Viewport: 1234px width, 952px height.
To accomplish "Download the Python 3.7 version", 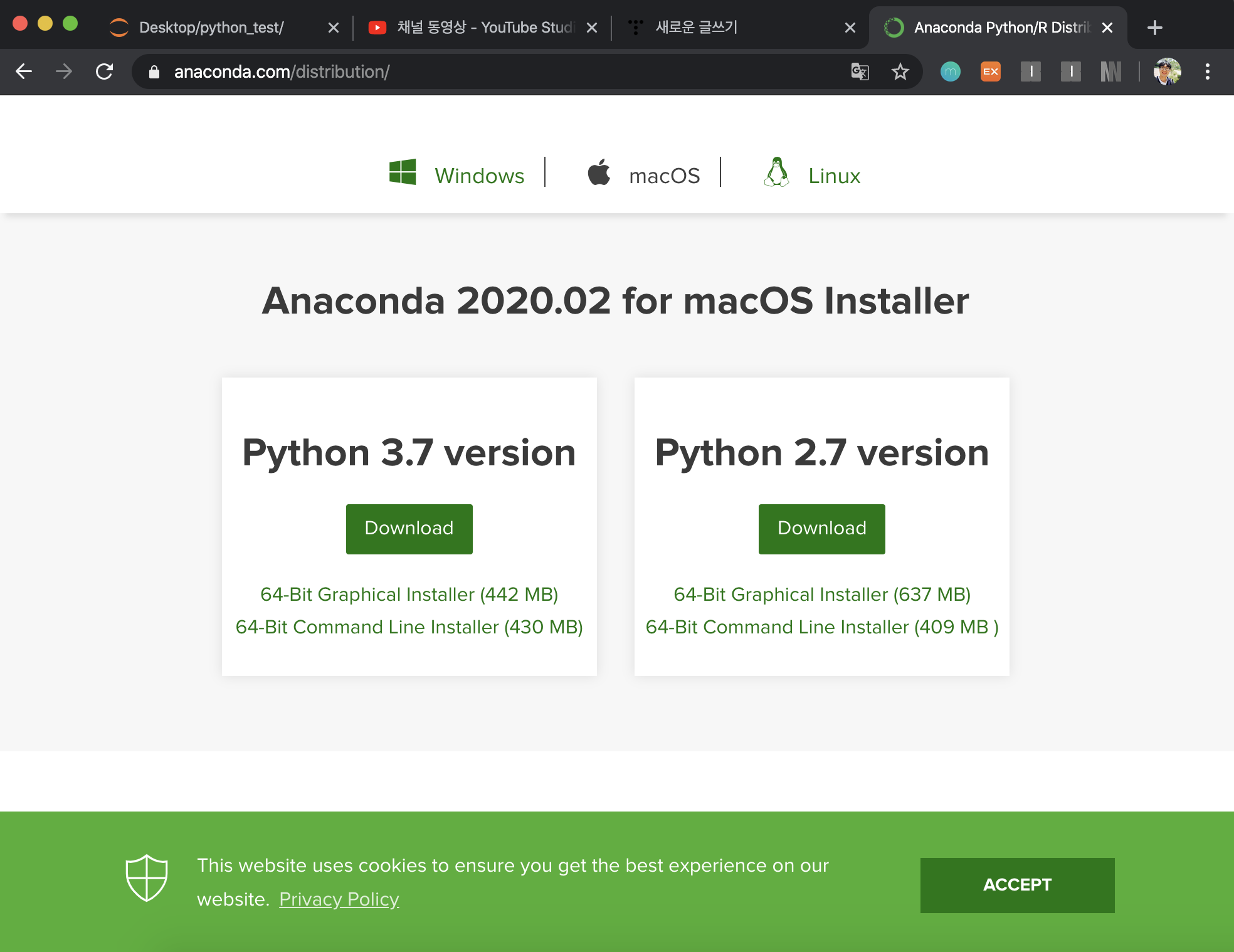I will (x=409, y=529).
